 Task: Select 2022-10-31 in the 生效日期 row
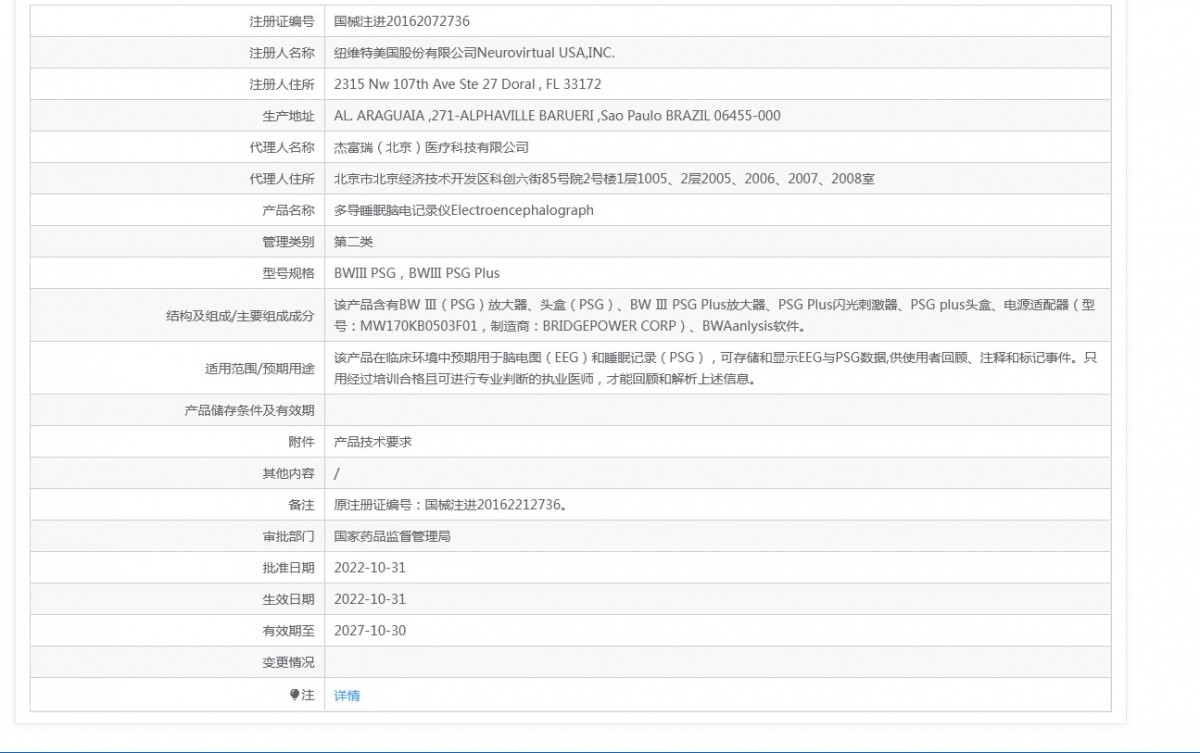point(370,599)
